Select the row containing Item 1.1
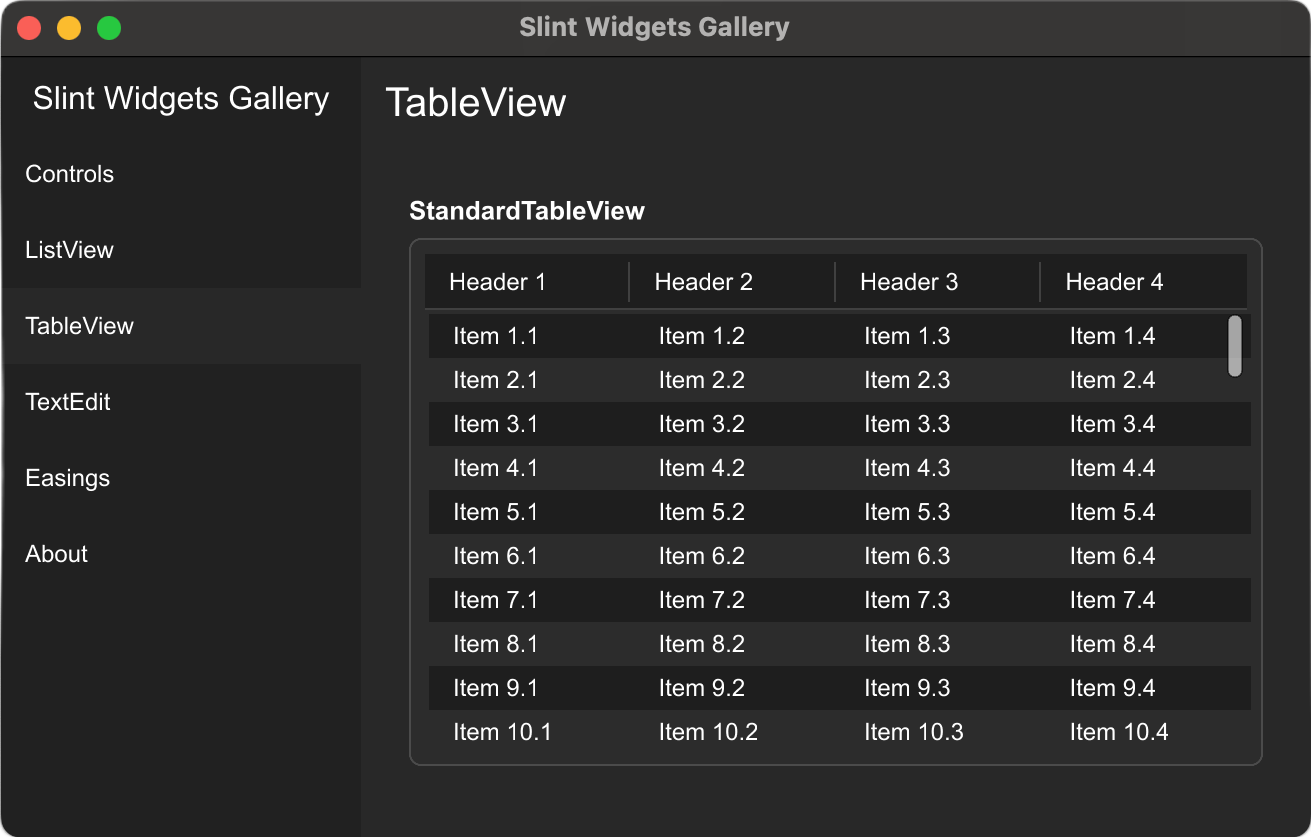The width and height of the screenshot is (1311, 837). point(496,336)
